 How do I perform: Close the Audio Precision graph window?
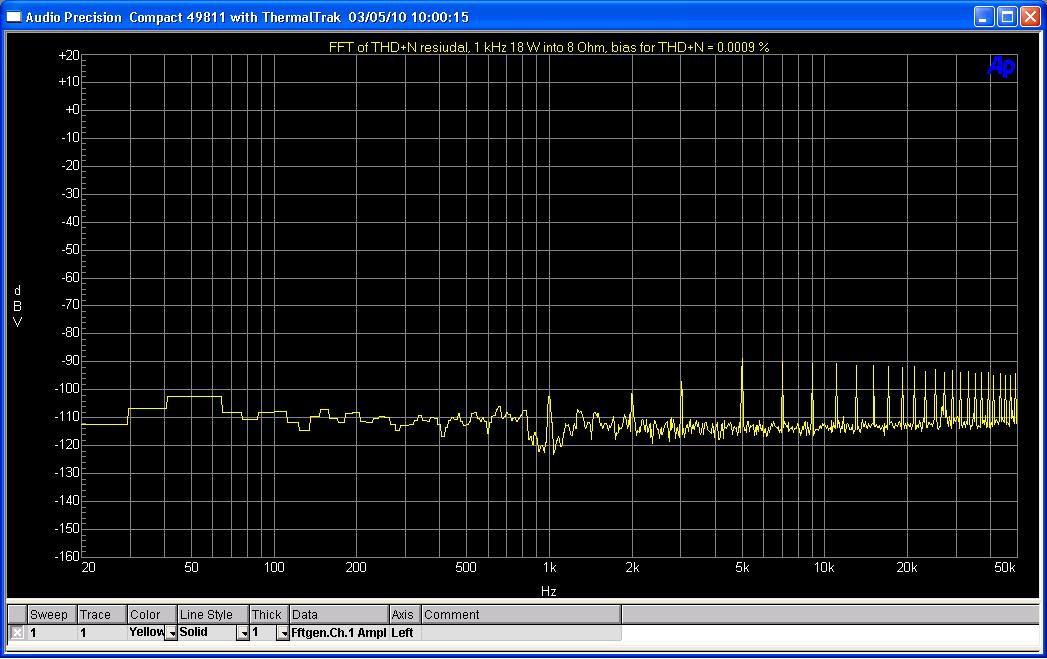tap(1030, 17)
